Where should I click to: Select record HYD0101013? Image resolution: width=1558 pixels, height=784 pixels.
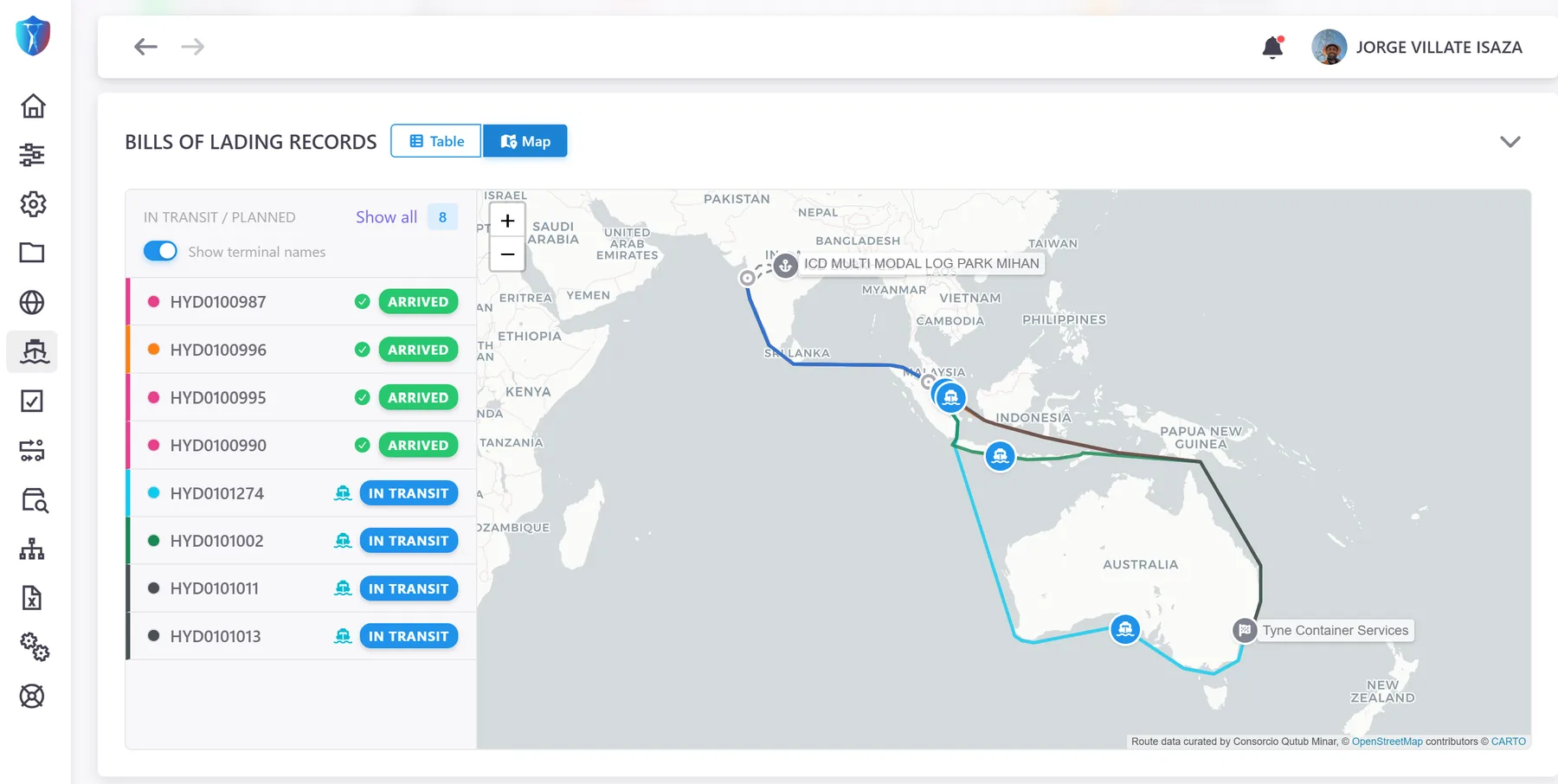(x=301, y=636)
